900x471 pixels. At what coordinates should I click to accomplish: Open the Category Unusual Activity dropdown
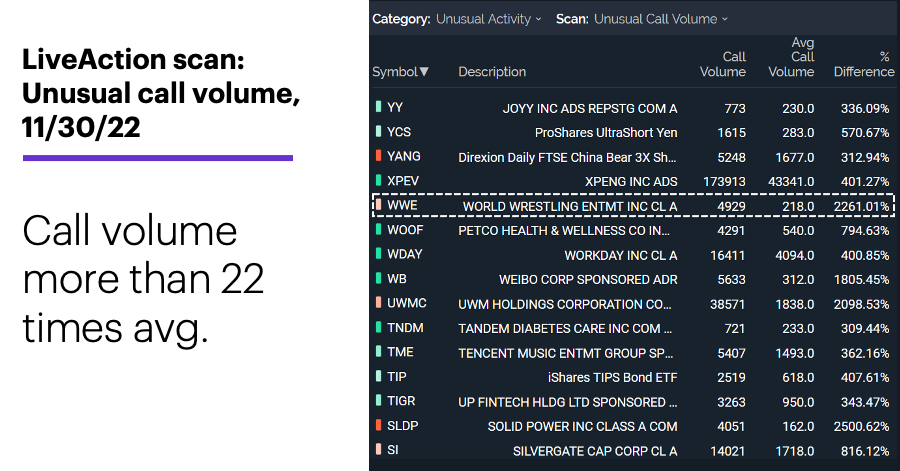pos(488,19)
